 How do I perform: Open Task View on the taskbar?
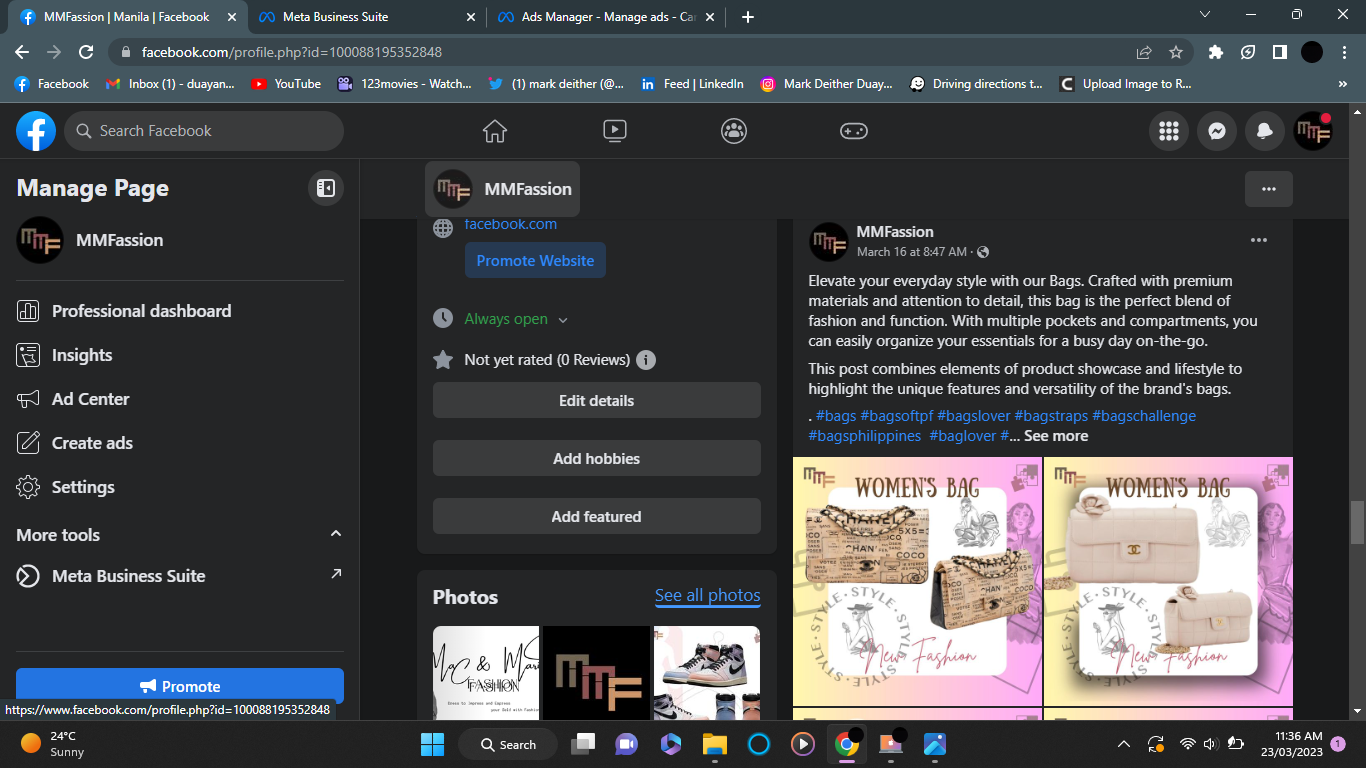pyautogui.click(x=582, y=744)
